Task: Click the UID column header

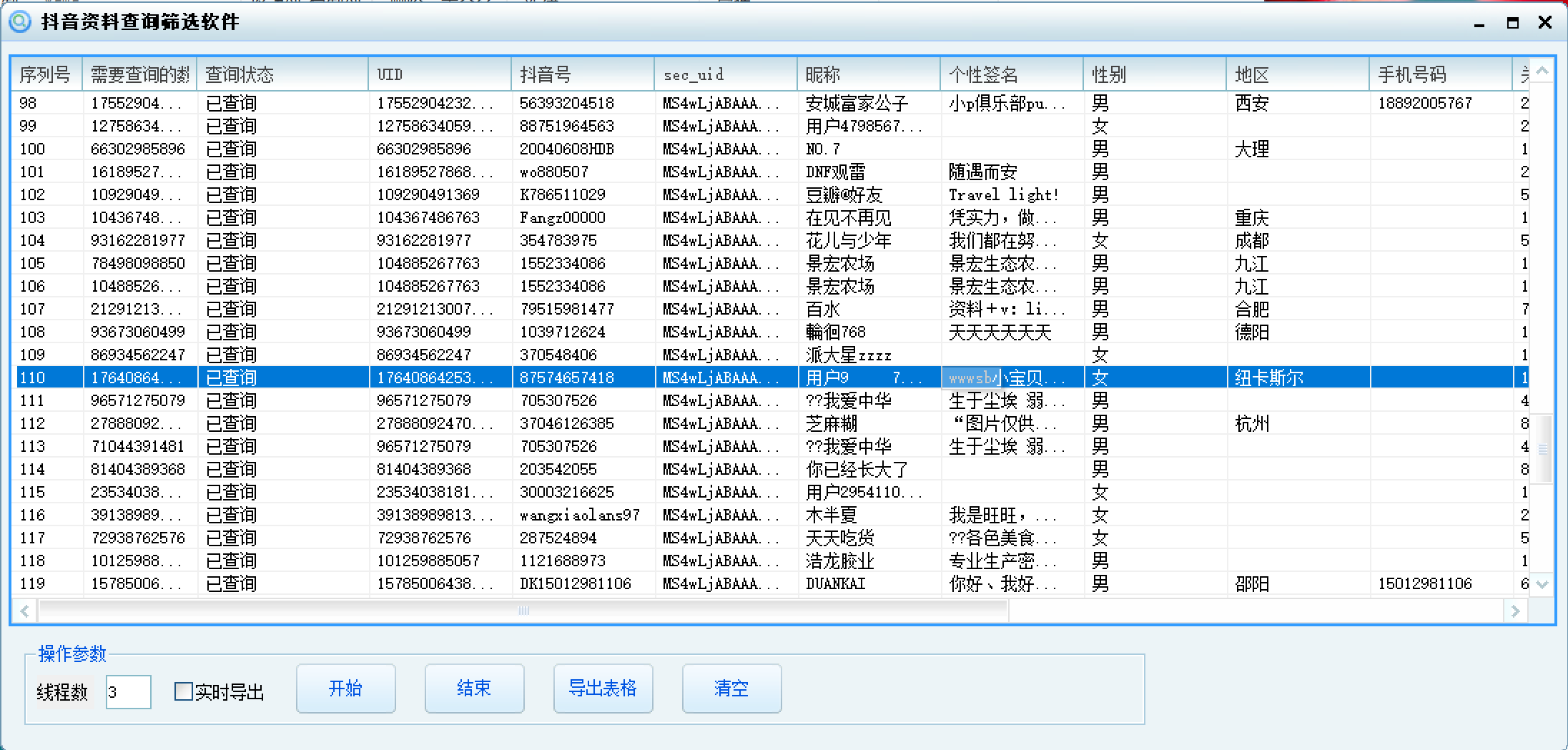Action: pyautogui.click(x=440, y=74)
